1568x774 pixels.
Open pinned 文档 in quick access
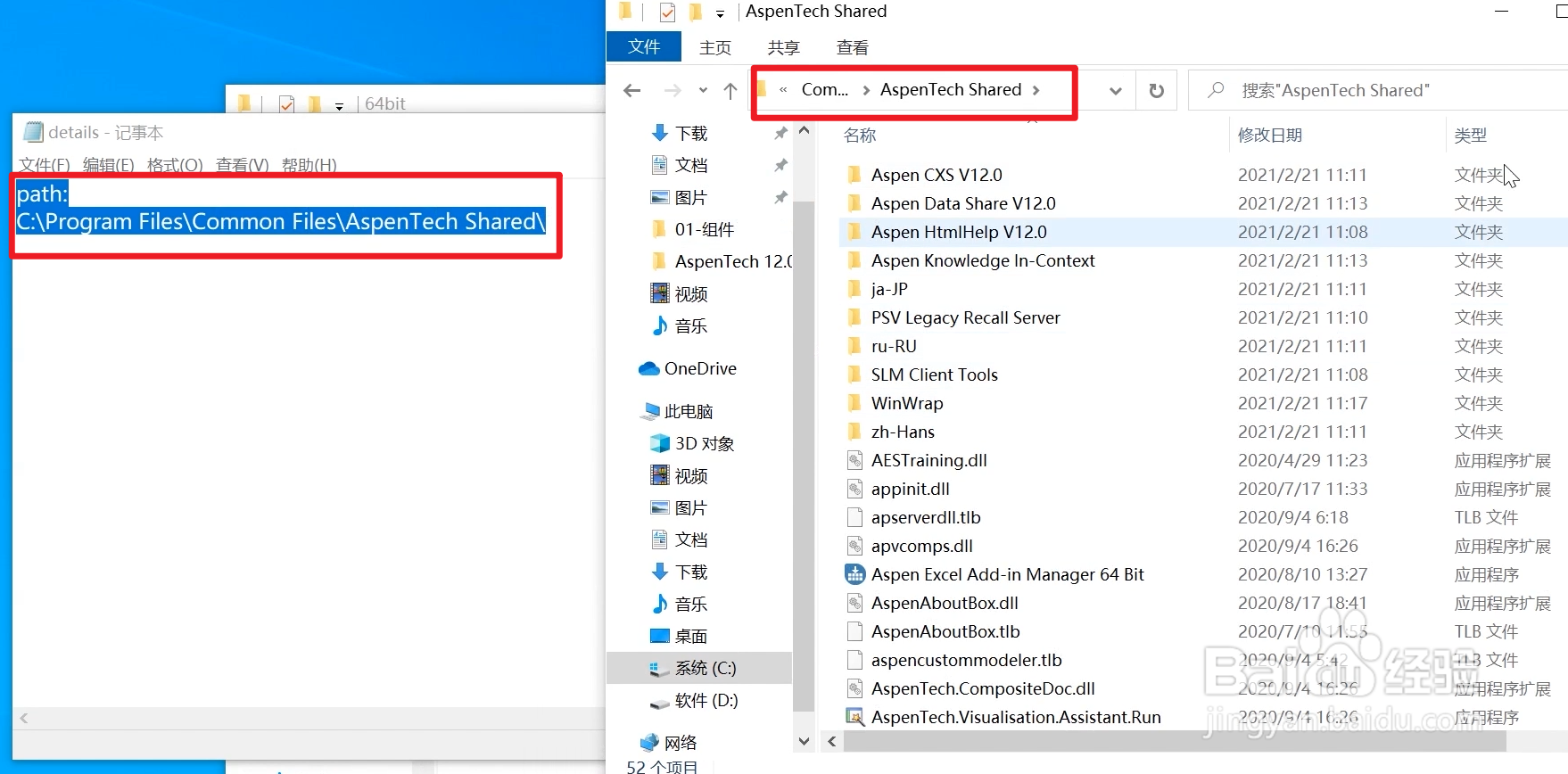click(691, 165)
